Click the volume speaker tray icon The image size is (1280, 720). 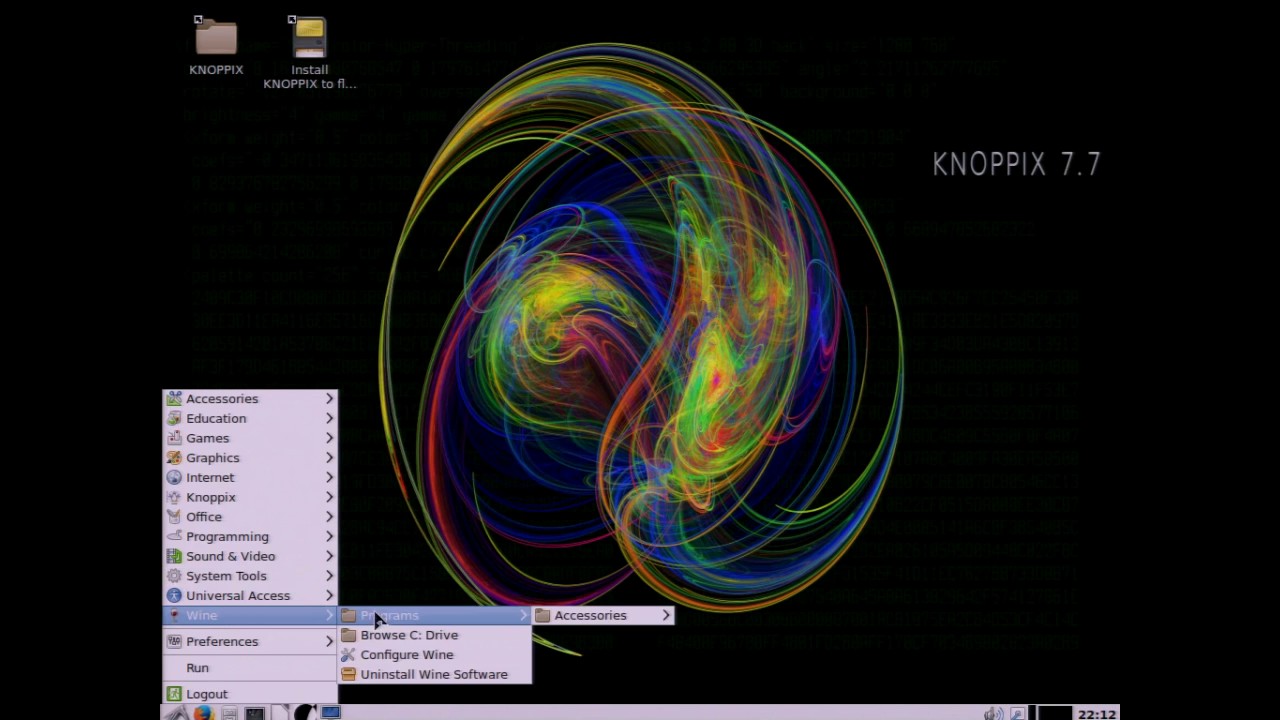(x=993, y=713)
